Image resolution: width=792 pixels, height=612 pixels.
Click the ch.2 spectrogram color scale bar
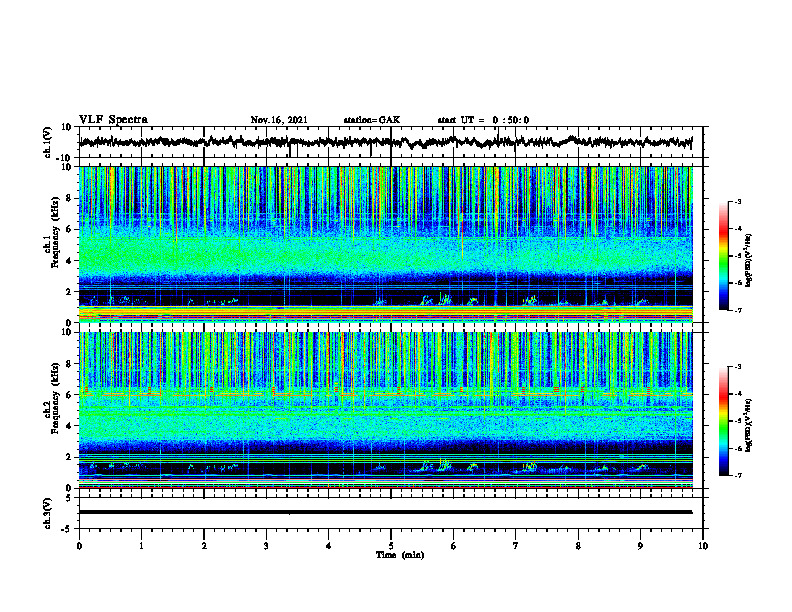[724, 421]
